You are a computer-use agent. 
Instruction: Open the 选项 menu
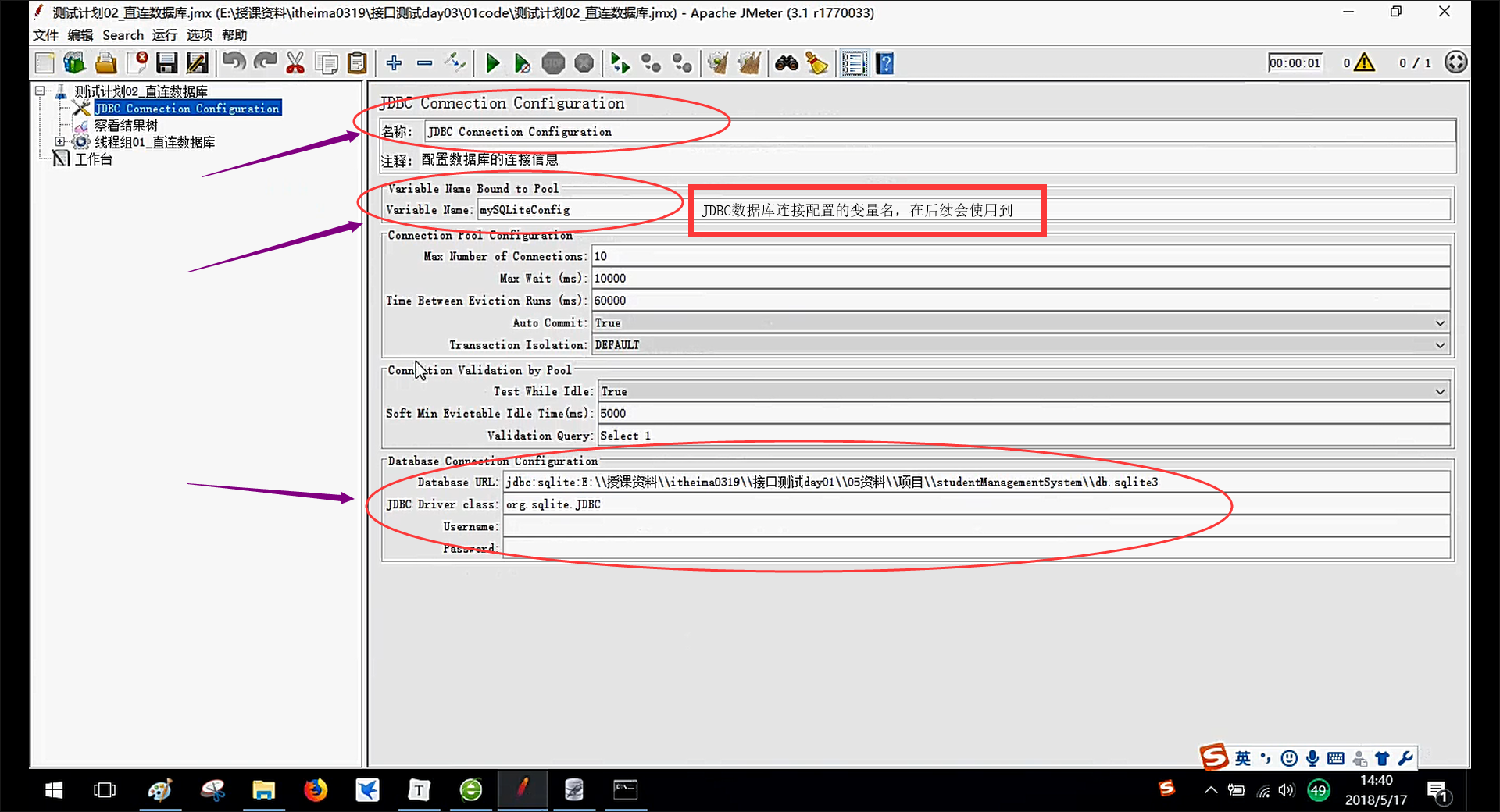(199, 35)
